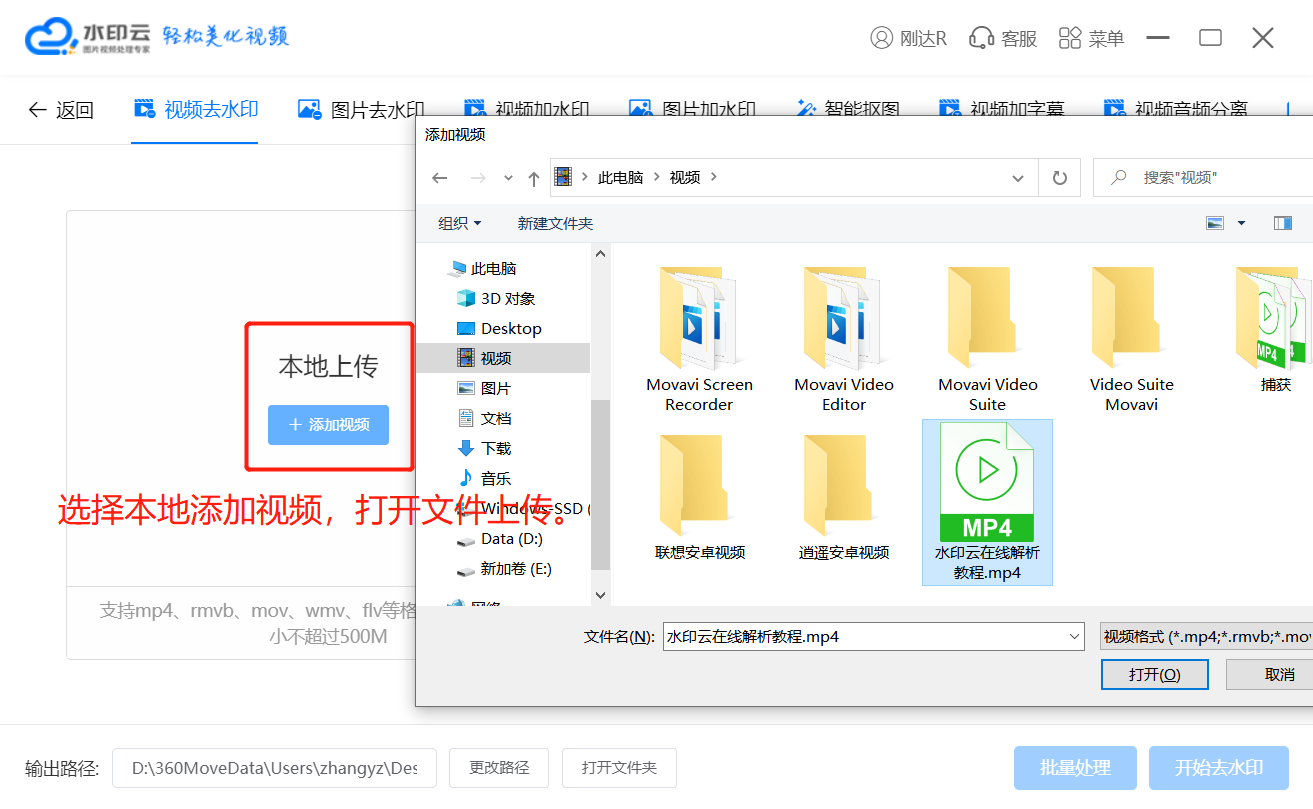Viewport: 1313px width, 809px height.
Task: Refresh the folder view
Action: point(1060,178)
